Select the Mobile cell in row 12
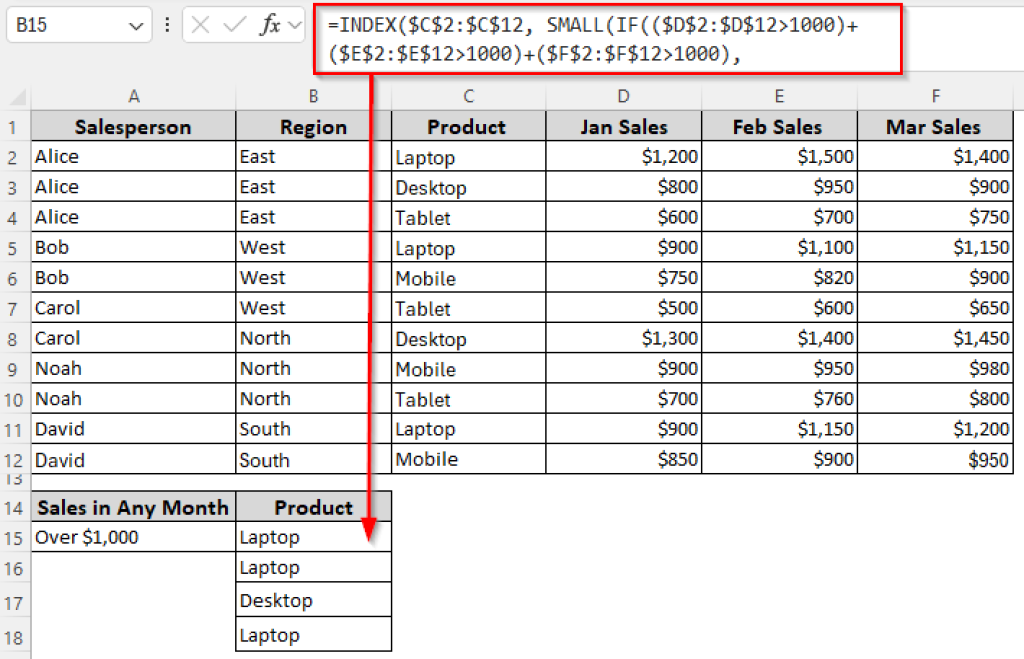This screenshot has width=1024, height=659. (467, 459)
